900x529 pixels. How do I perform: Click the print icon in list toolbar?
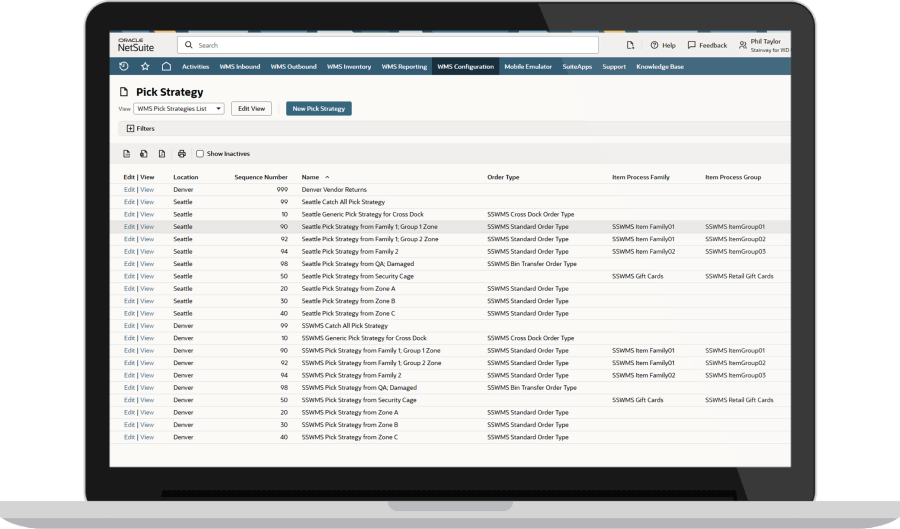coord(181,154)
